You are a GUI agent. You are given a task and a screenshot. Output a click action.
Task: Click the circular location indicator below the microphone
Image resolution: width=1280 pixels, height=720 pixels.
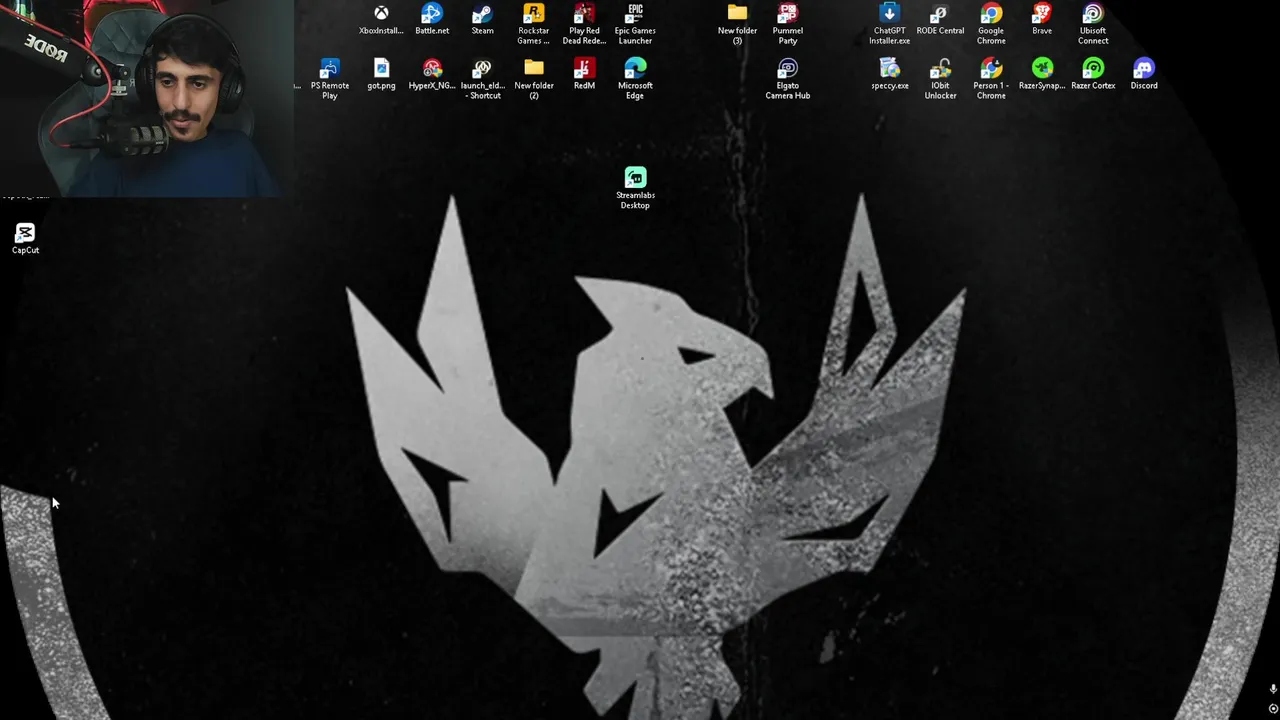pyautogui.click(x=1273, y=708)
